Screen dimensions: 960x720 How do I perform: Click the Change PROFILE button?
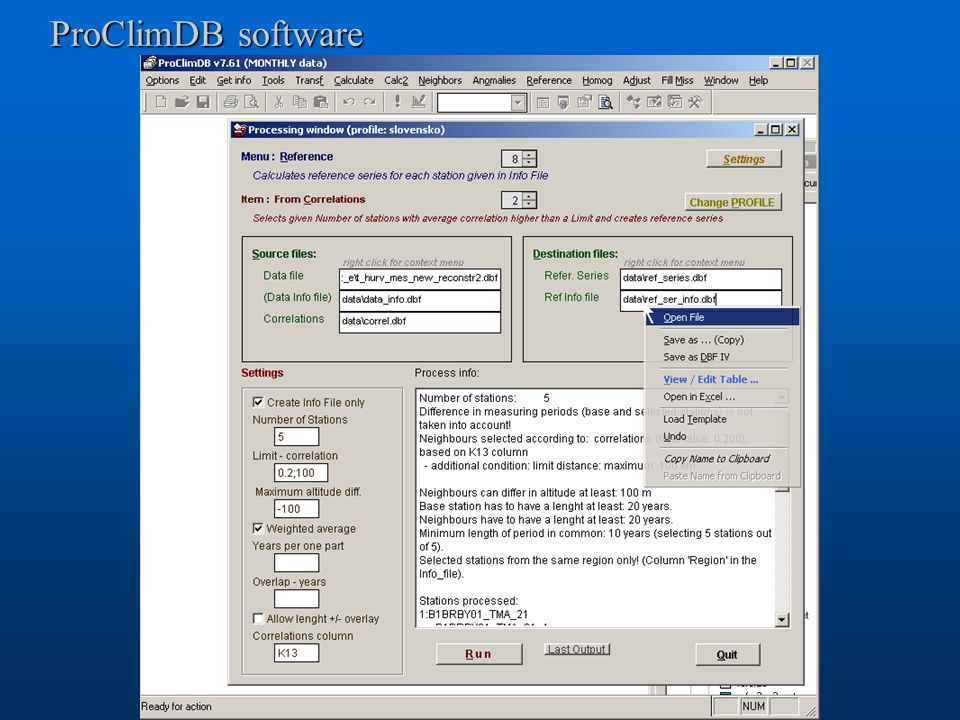coord(732,202)
